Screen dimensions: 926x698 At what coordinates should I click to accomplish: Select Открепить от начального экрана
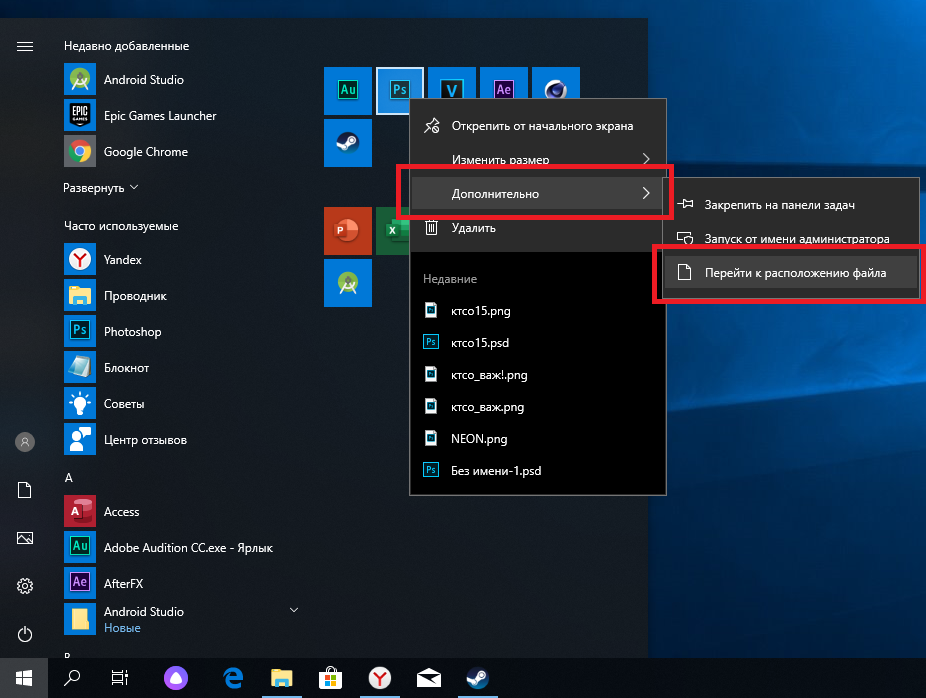click(x=538, y=126)
